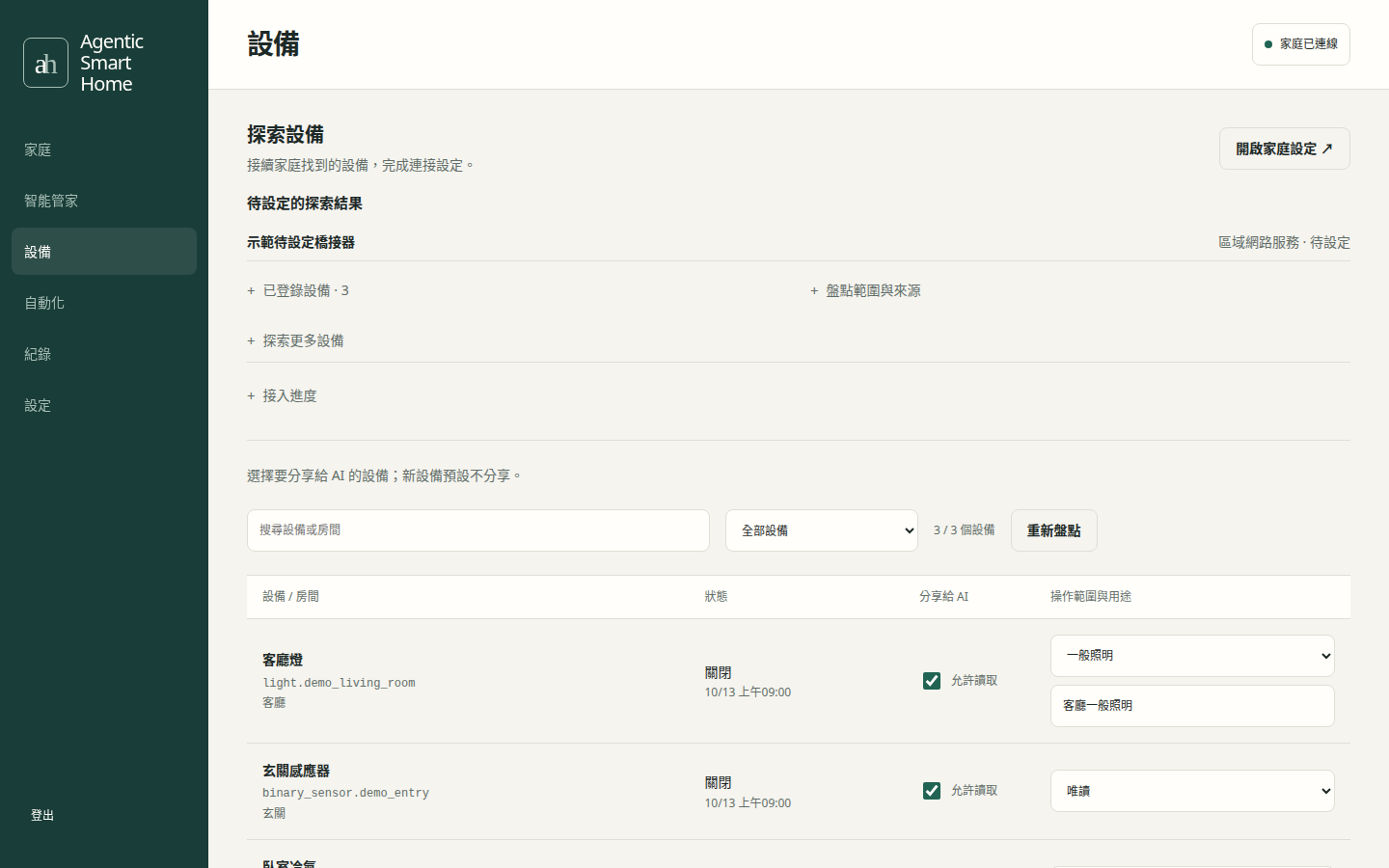
Task: Toggle 允許讀取 checkbox for 玄關感應器
Action: pos(932,791)
